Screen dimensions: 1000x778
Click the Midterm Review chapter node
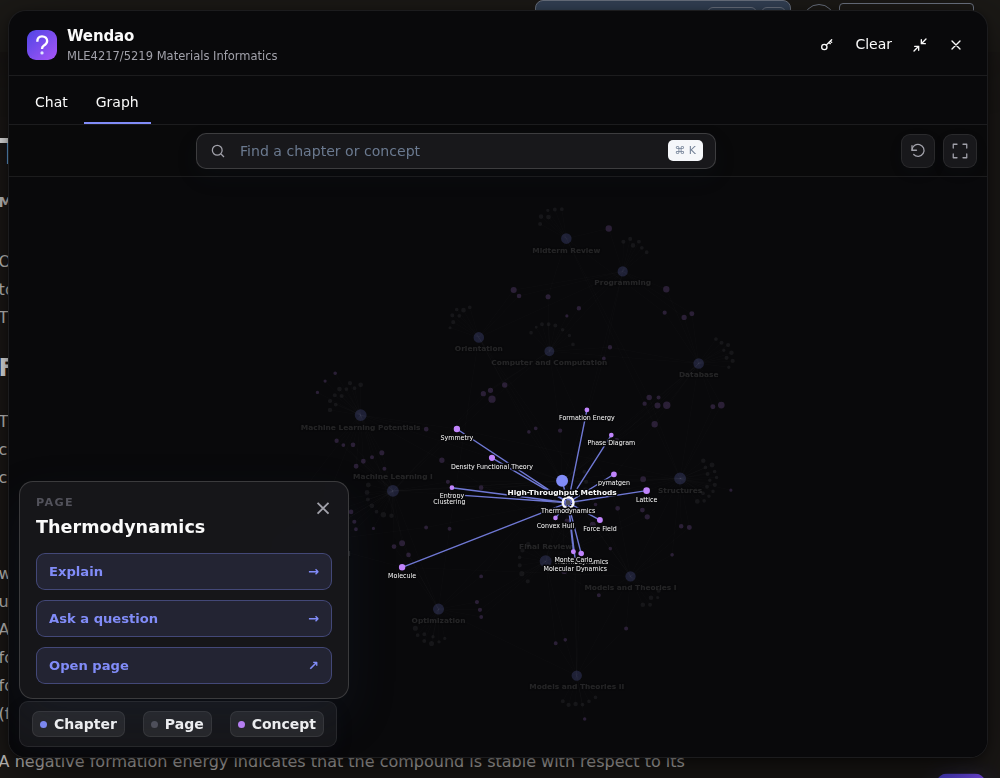pos(566,239)
